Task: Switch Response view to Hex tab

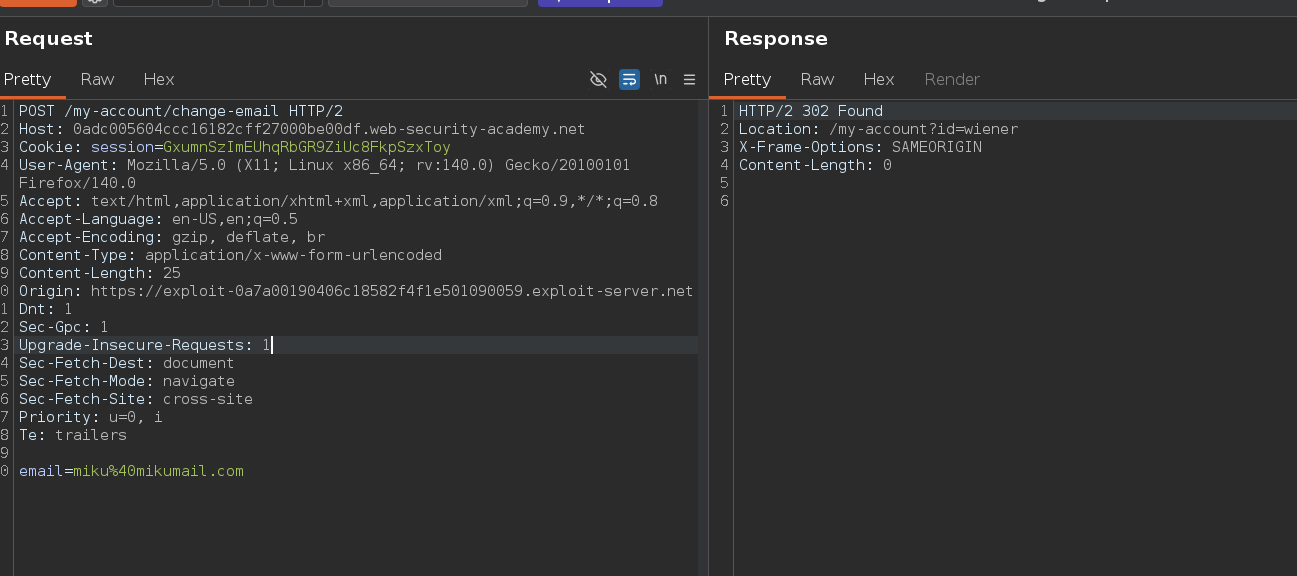Action: pos(878,79)
